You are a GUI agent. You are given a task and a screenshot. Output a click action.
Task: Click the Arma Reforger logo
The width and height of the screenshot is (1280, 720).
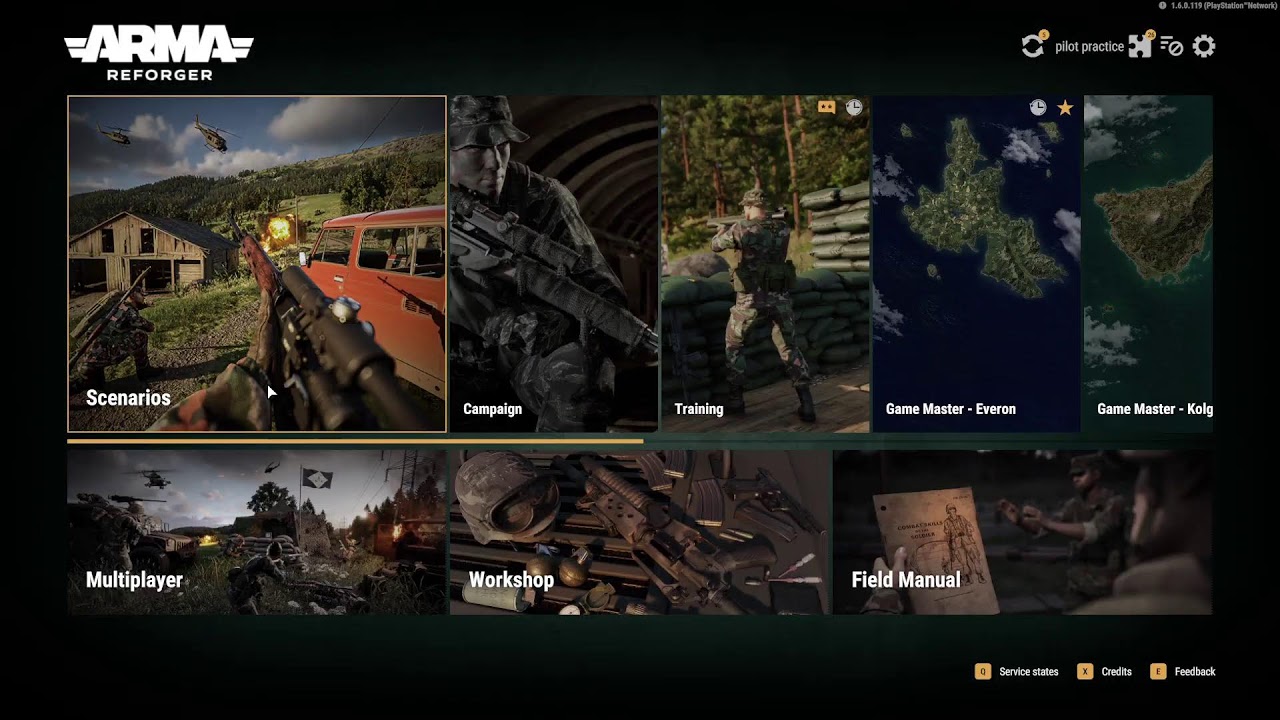pyautogui.click(x=159, y=53)
